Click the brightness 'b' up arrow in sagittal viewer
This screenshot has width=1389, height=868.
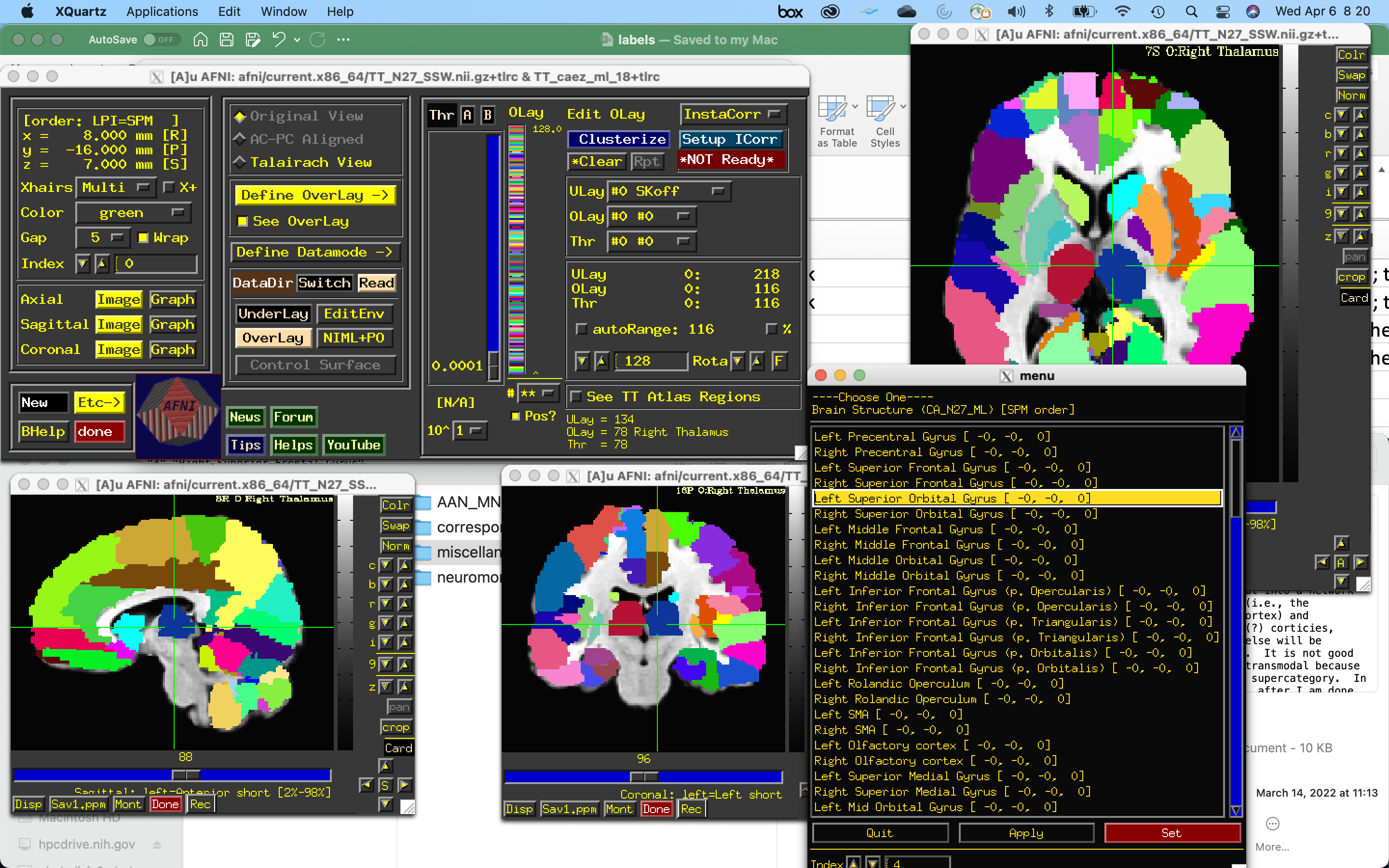coord(405,584)
